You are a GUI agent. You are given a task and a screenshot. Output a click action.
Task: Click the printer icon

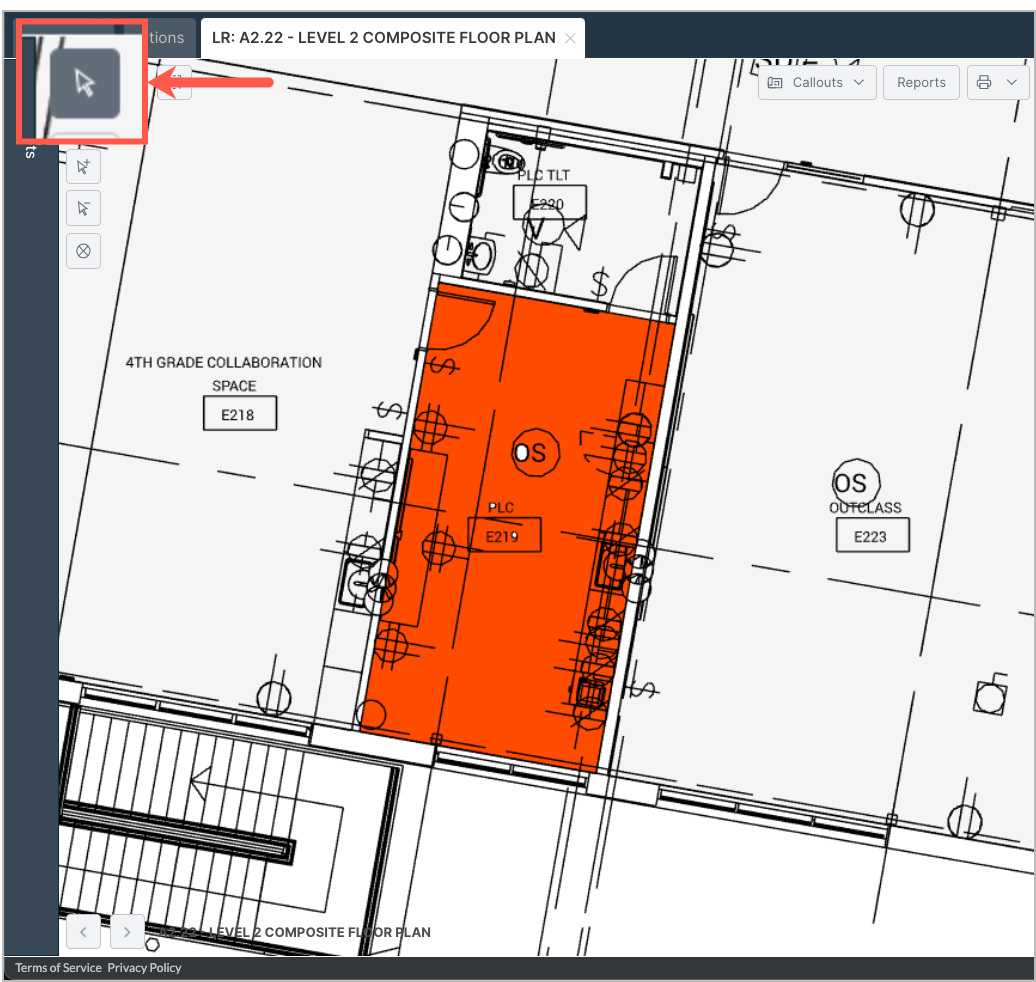(984, 83)
